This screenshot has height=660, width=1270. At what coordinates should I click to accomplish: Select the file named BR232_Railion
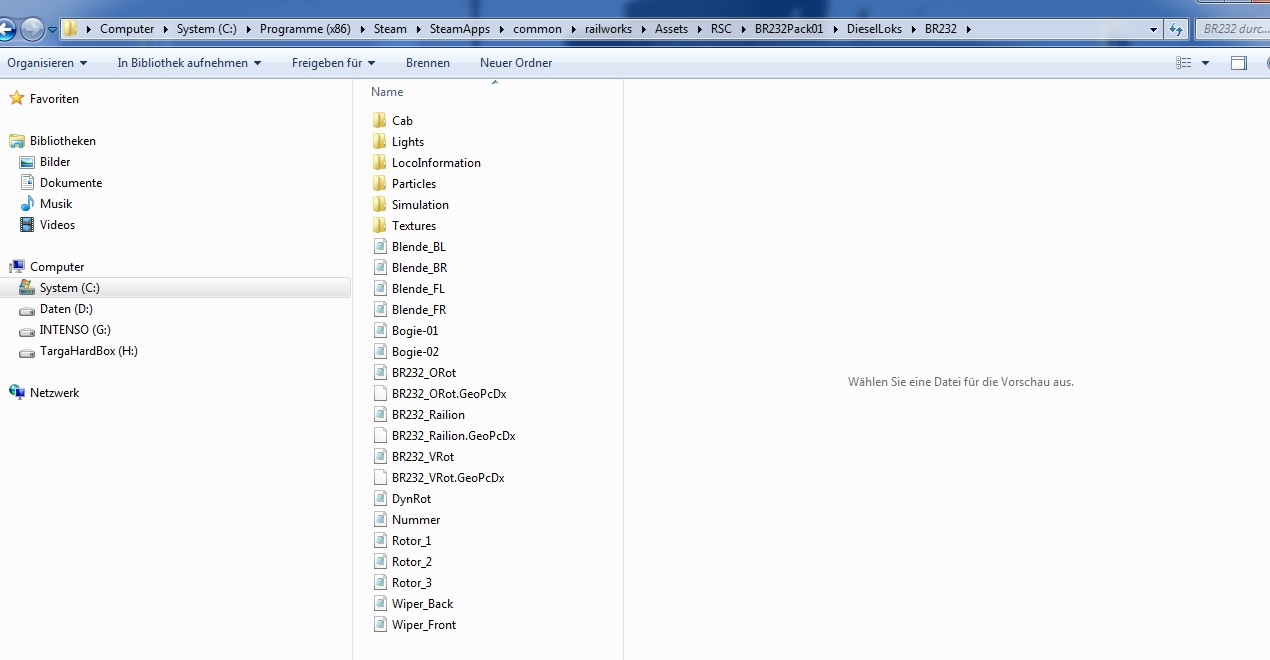tap(428, 415)
